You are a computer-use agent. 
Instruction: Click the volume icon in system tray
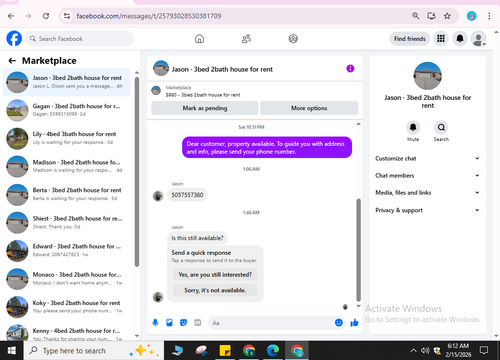tap(425, 350)
